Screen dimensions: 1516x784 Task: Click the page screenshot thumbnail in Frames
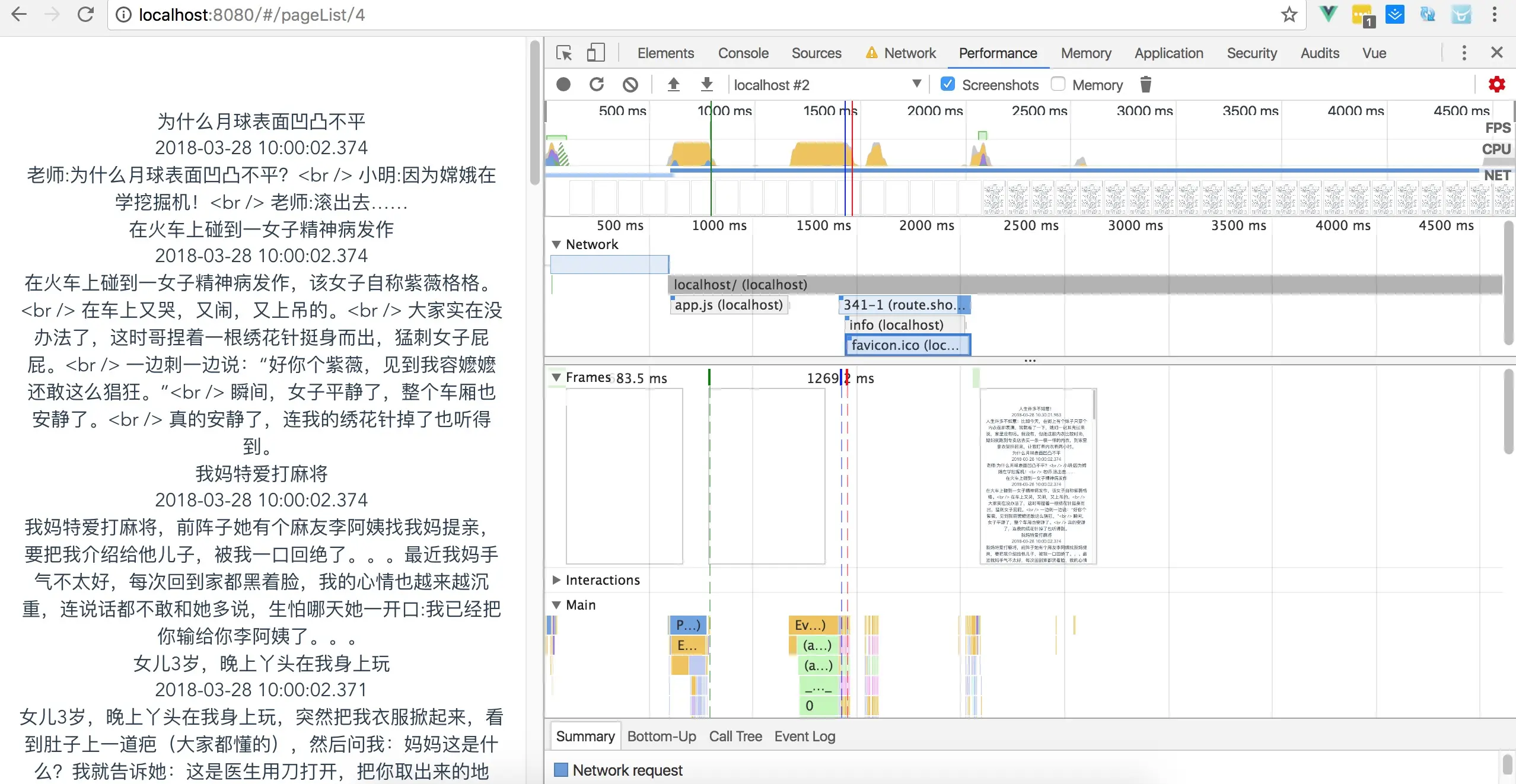tap(1037, 476)
